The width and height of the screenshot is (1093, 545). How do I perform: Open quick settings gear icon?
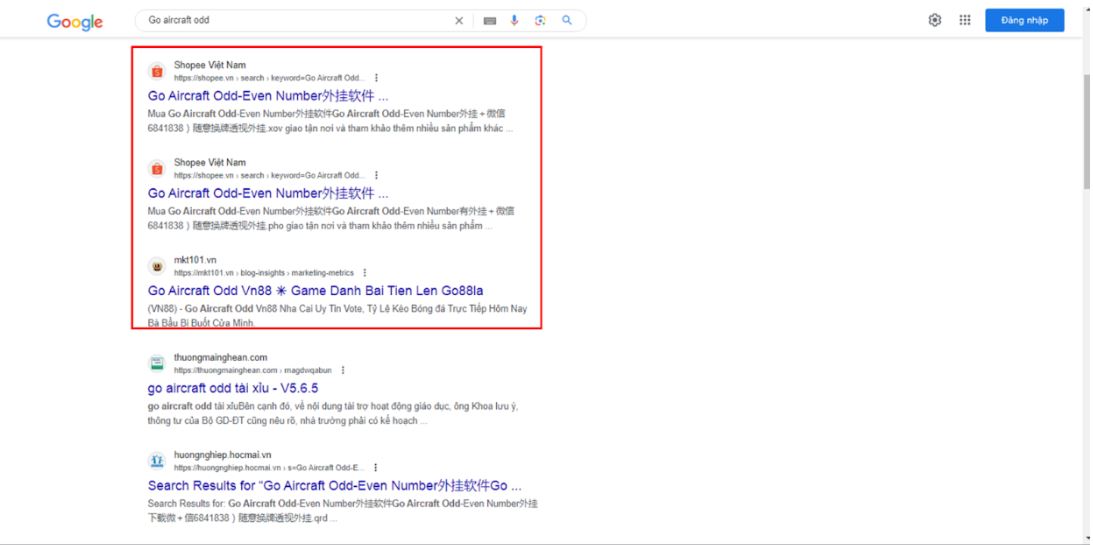coord(935,20)
